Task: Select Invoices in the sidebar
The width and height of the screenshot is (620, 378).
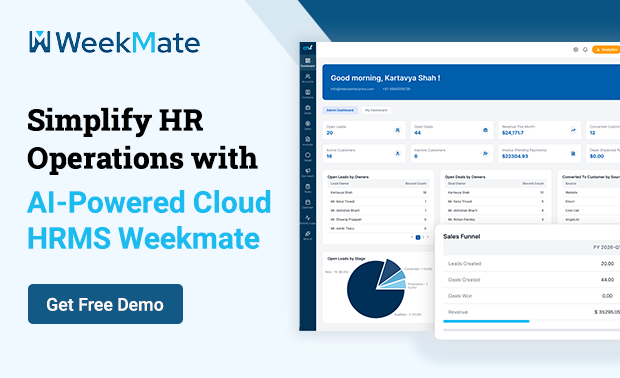Action: click(308, 141)
